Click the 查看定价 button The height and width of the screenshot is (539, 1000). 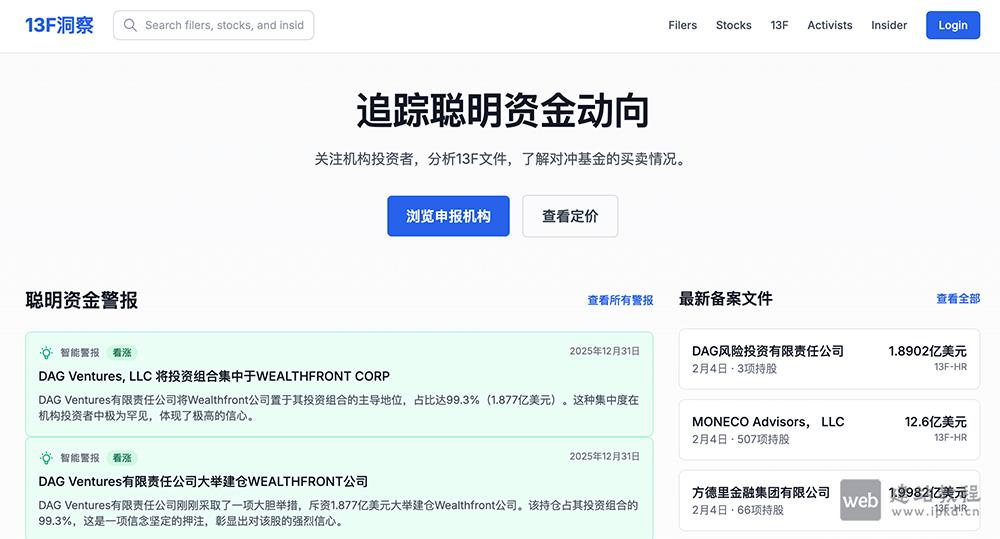(570, 216)
